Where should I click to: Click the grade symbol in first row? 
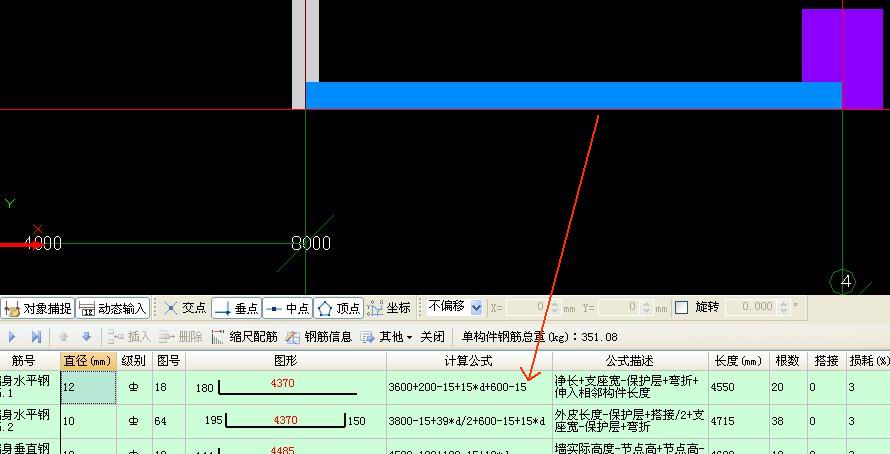[x=134, y=387]
